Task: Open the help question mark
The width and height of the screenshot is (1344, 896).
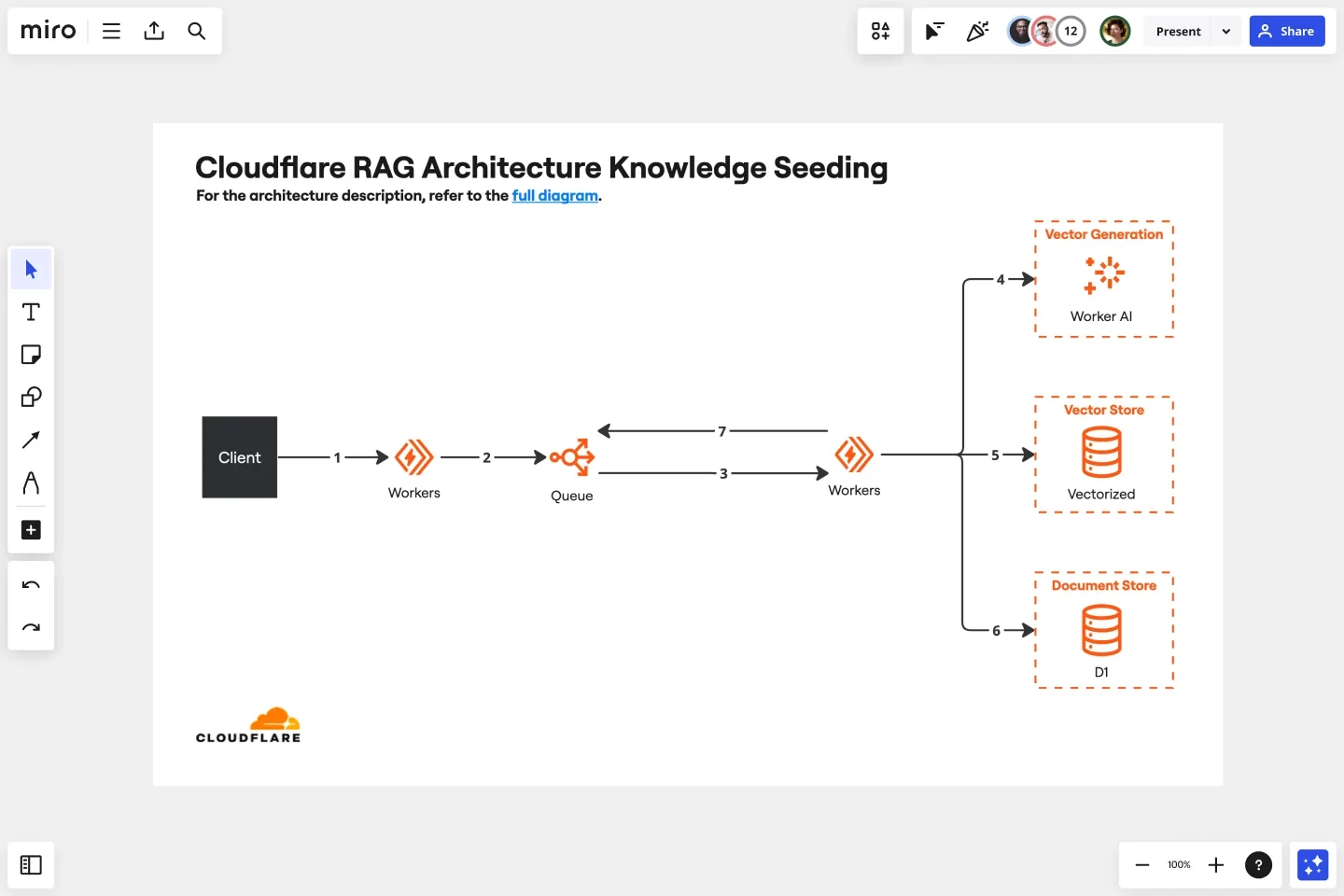Action: point(1258,865)
